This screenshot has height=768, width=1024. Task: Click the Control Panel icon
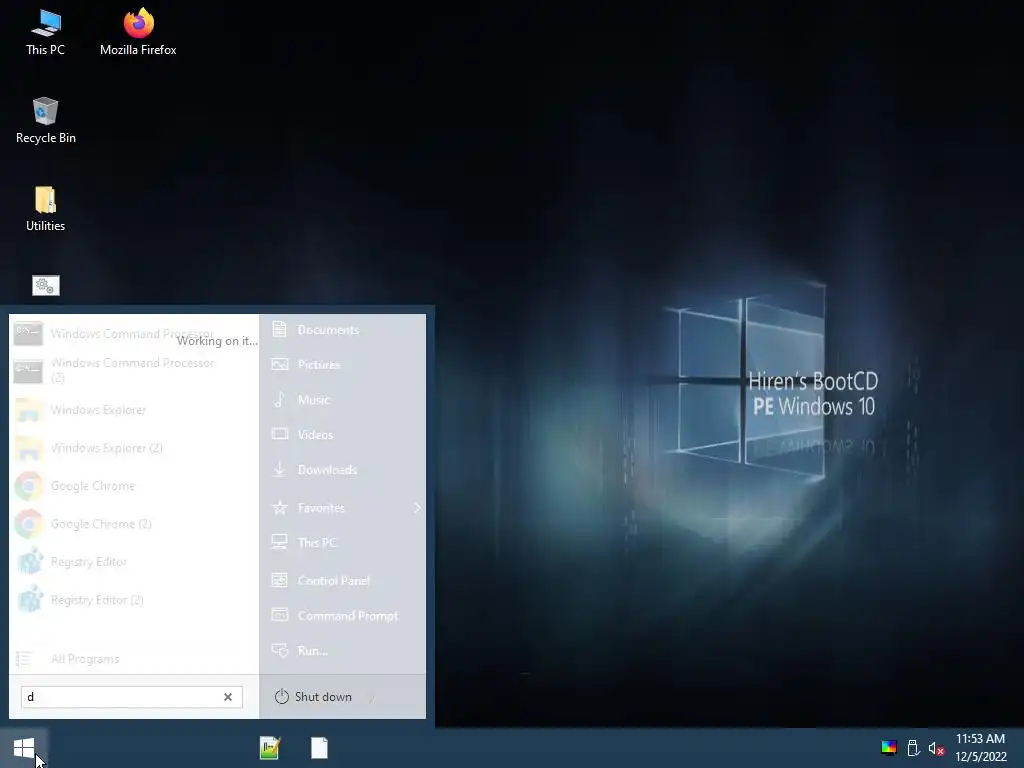tap(280, 580)
